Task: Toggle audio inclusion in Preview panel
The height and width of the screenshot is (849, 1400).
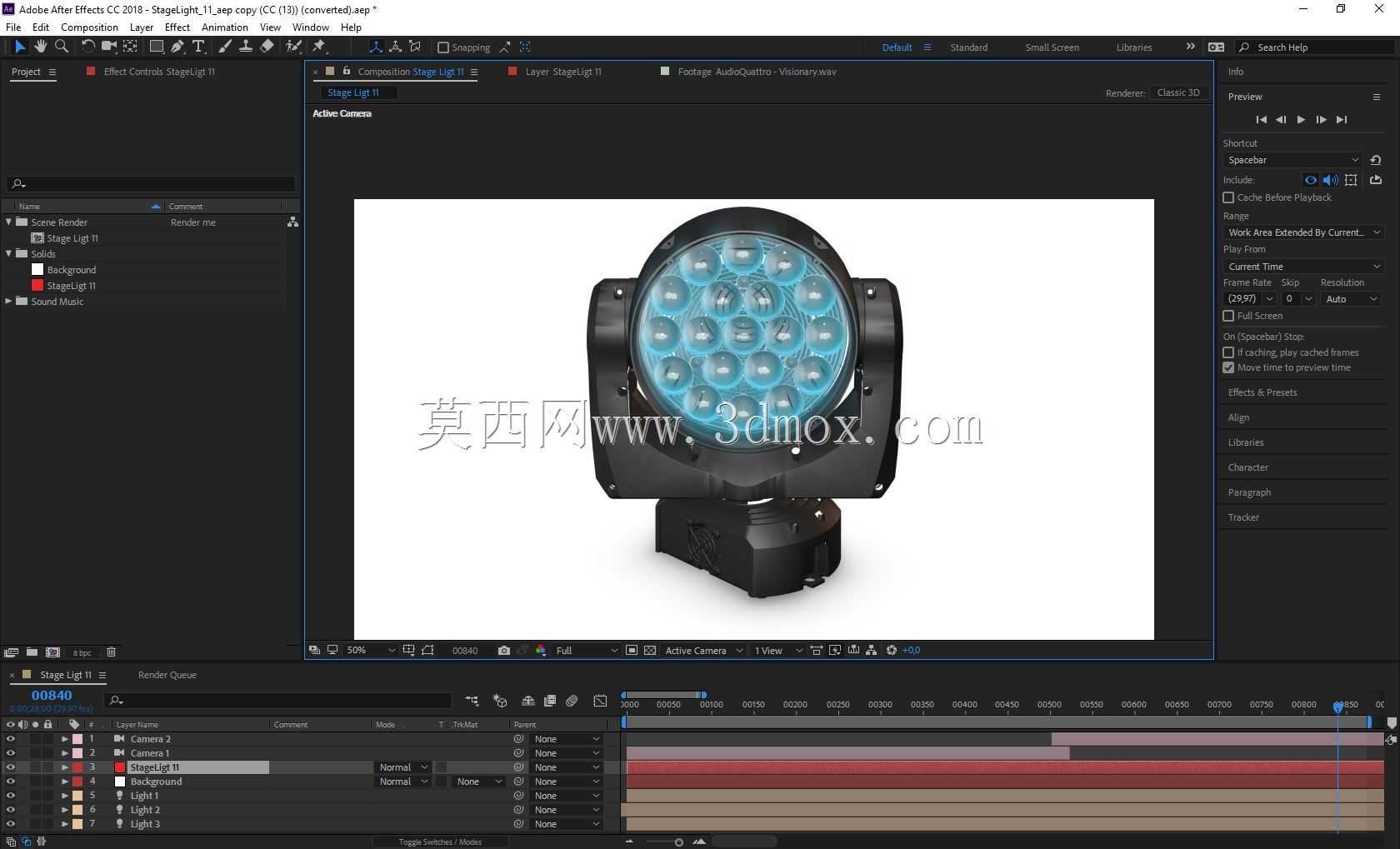Action: click(x=1331, y=180)
